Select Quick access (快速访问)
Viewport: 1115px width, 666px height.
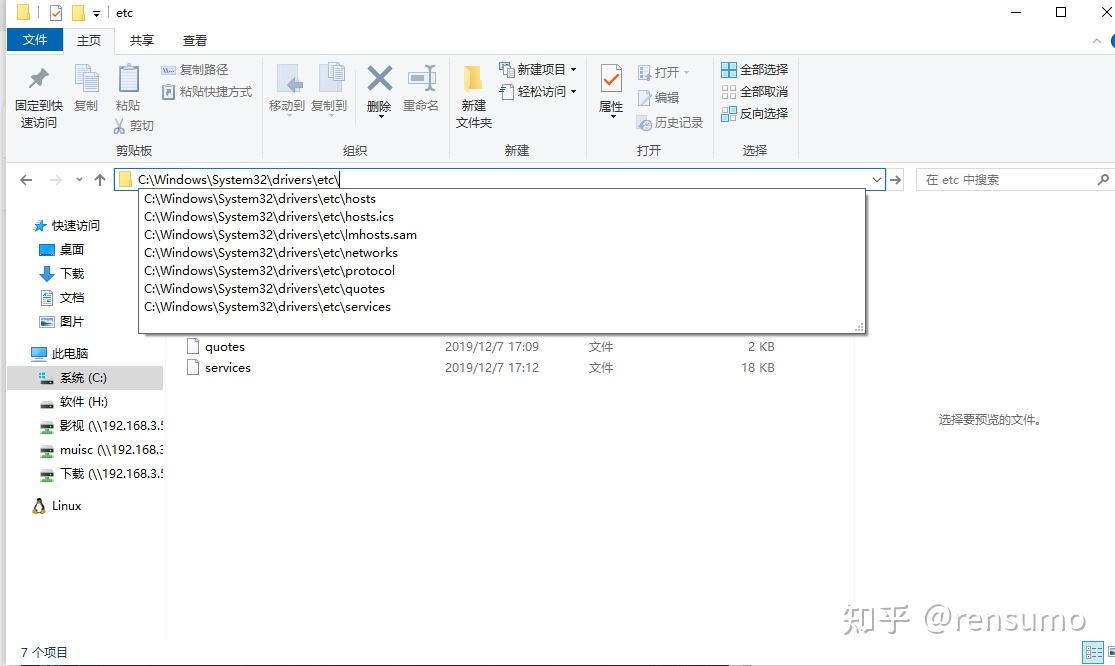click(68, 226)
